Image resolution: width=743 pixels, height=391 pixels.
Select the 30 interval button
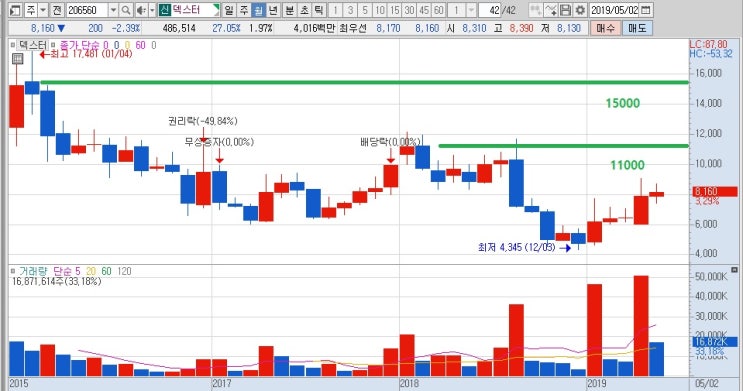[x=409, y=10]
